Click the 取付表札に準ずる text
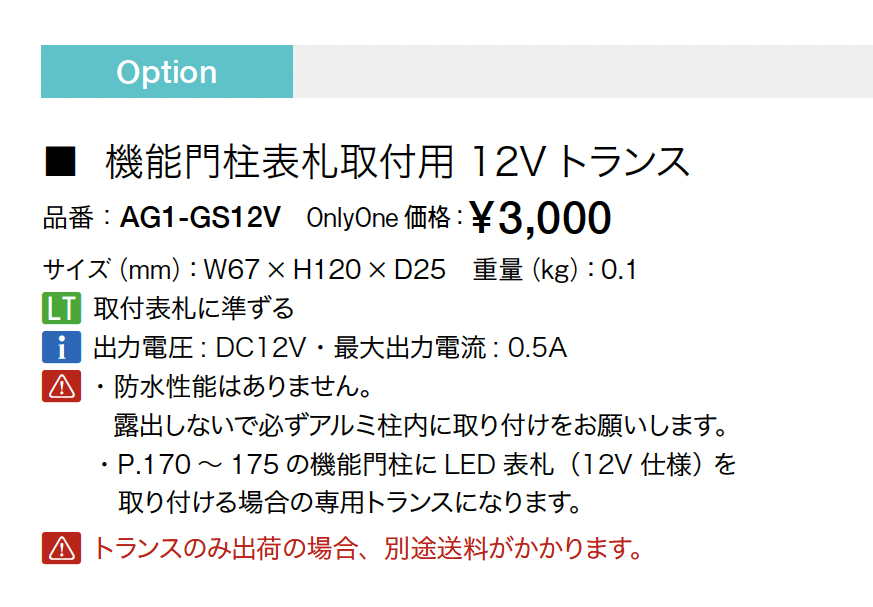This screenshot has width=873, height=607. pyautogui.click(x=193, y=308)
